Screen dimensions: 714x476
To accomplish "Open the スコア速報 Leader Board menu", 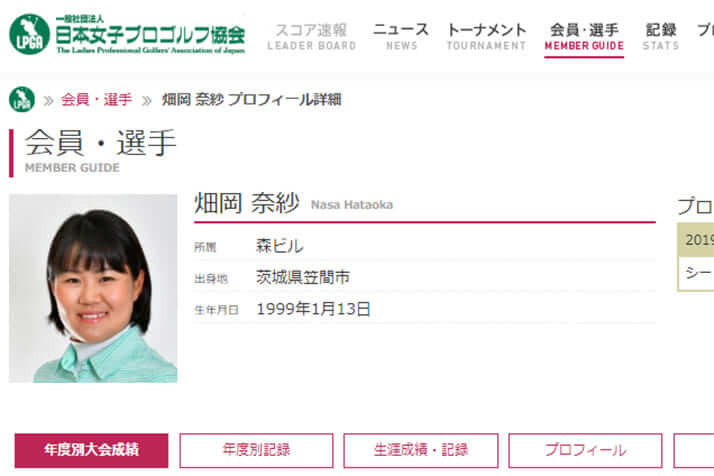I will (x=311, y=36).
